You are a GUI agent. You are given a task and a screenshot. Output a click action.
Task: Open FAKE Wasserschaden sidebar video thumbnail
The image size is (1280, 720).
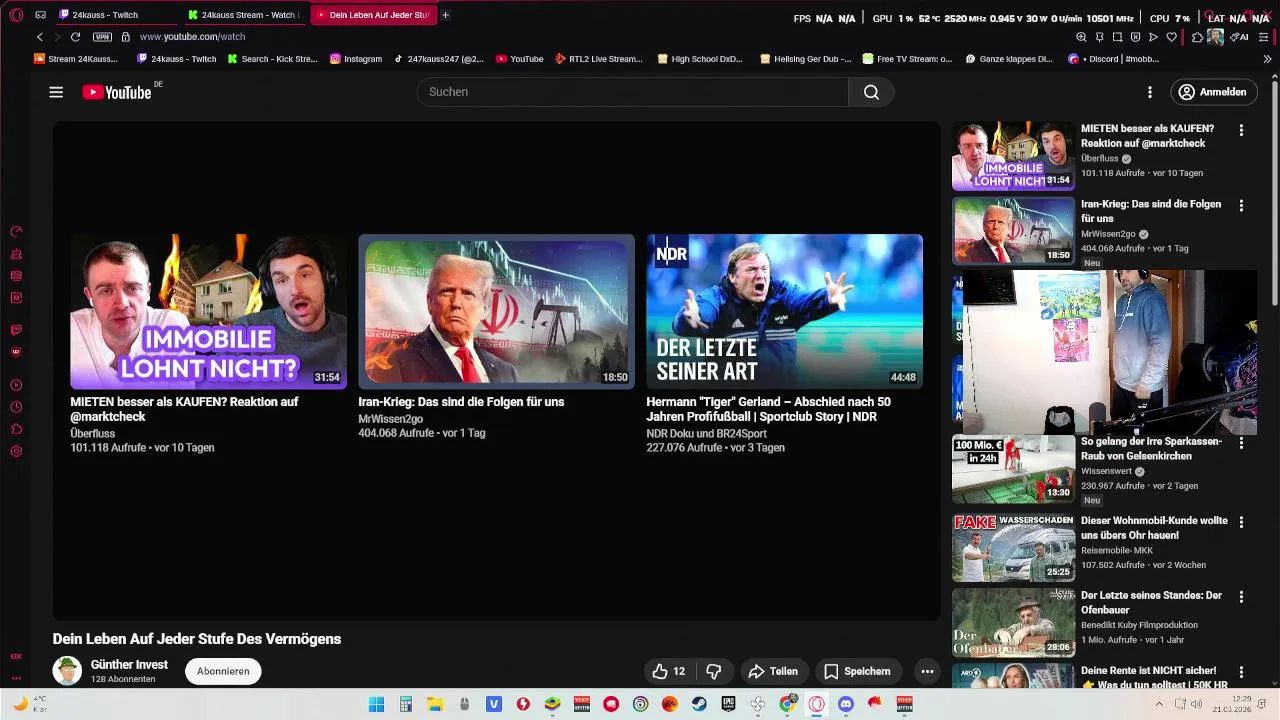pos(1012,547)
